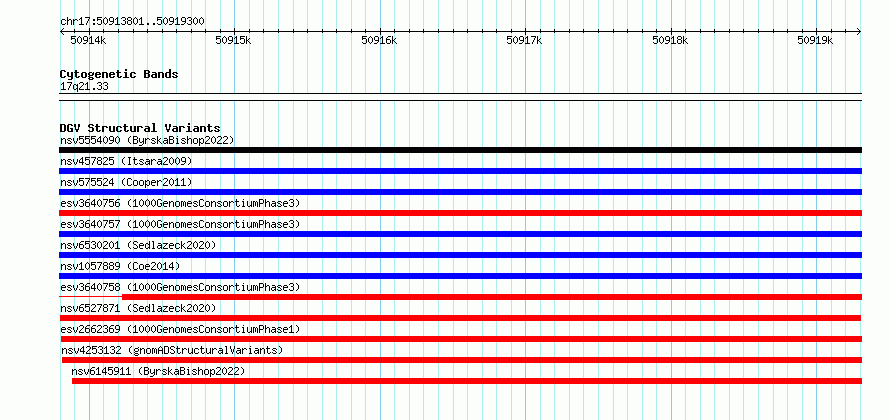Click the right arrow of the ruler
The image size is (890, 420).
859,31
